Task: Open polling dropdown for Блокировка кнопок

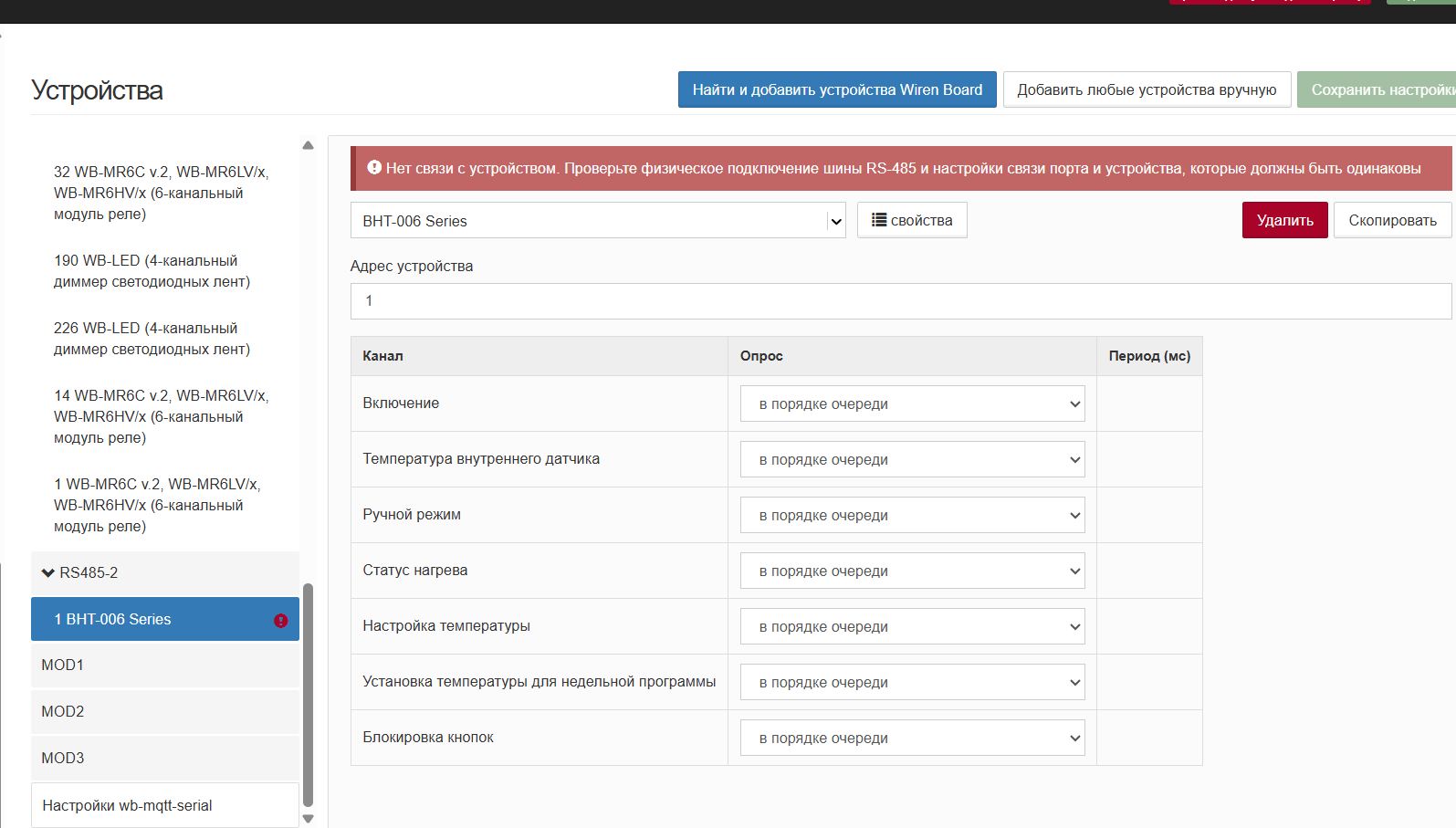Action: [x=911, y=739]
